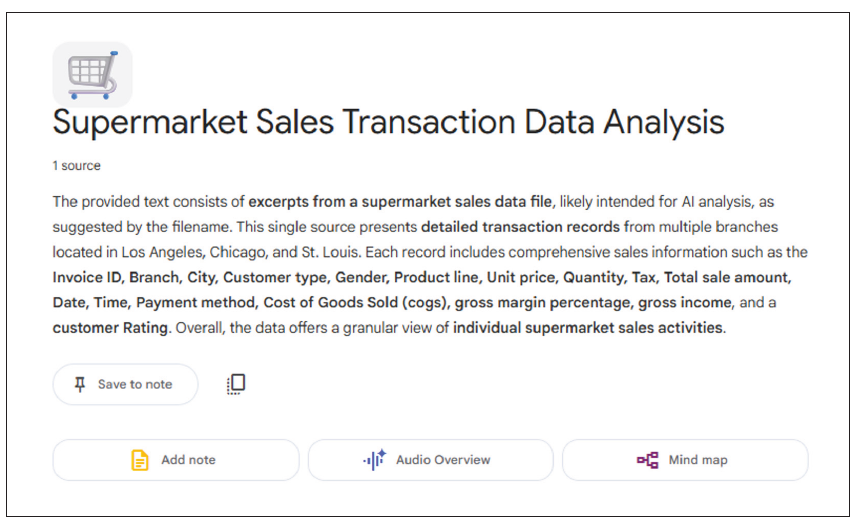Generate an Audio Overview
857x530 pixels.
point(430,460)
